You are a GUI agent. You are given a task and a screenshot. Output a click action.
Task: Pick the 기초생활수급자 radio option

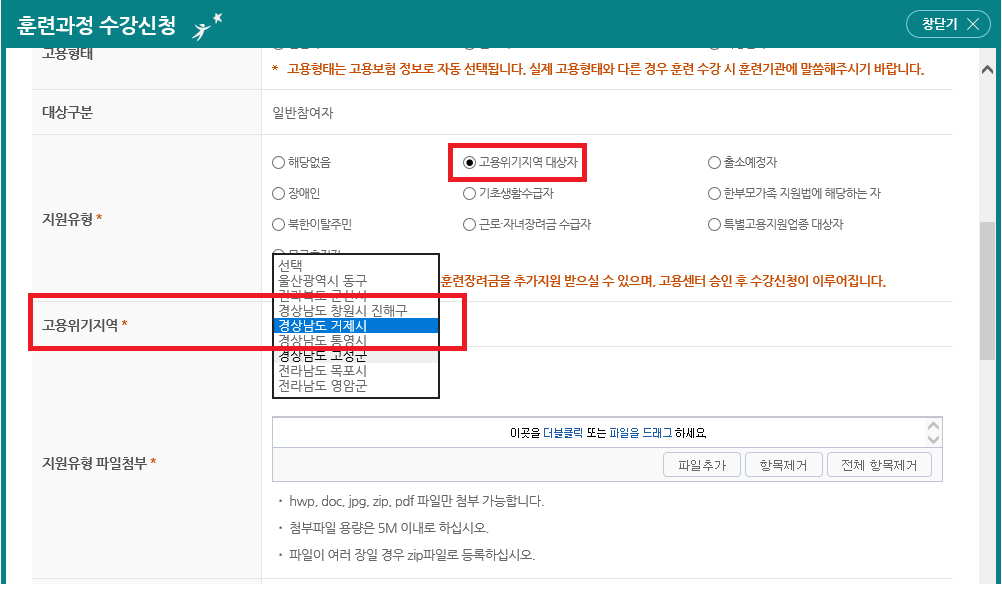tap(470, 193)
